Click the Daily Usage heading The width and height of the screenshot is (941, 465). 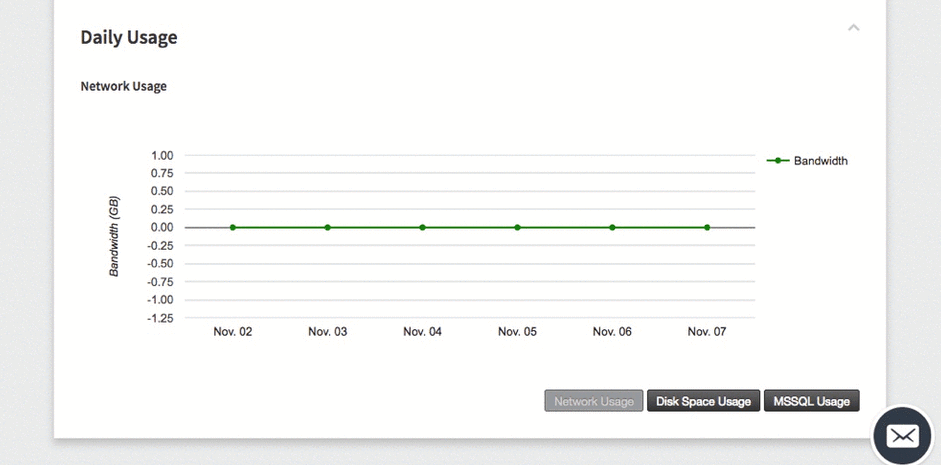[129, 37]
